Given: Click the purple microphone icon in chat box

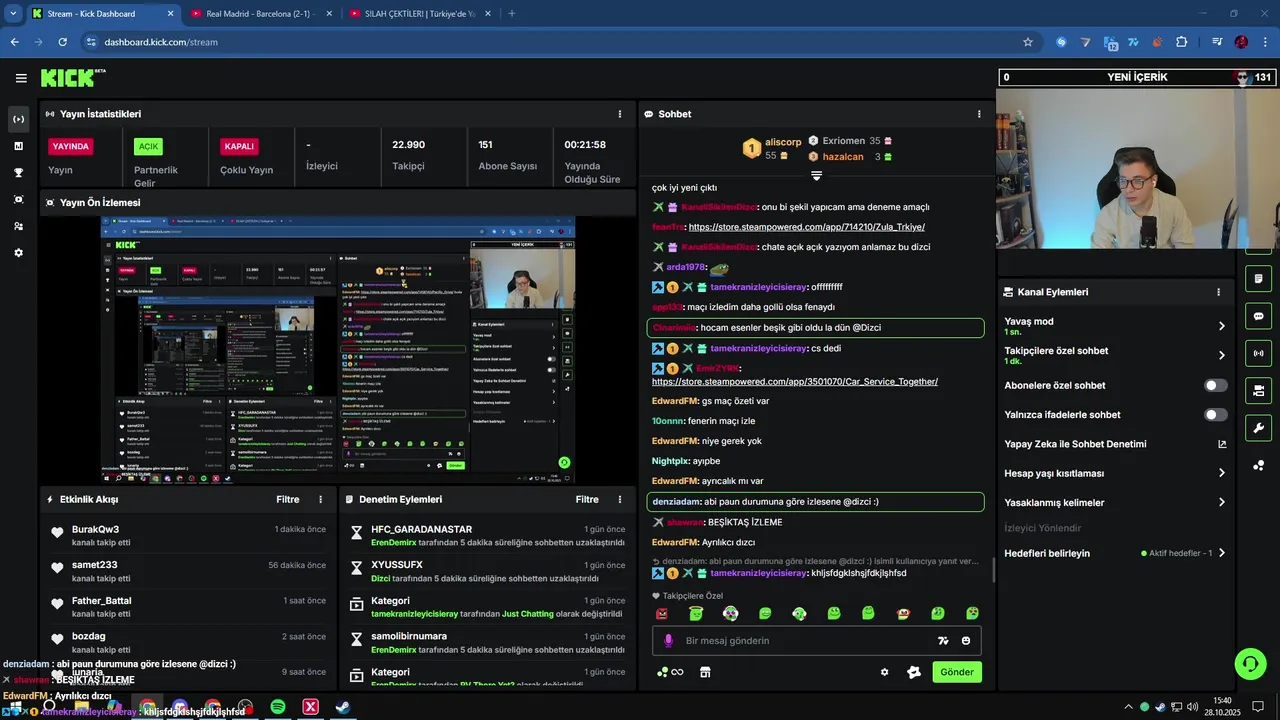Looking at the screenshot, I should click(669, 641).
